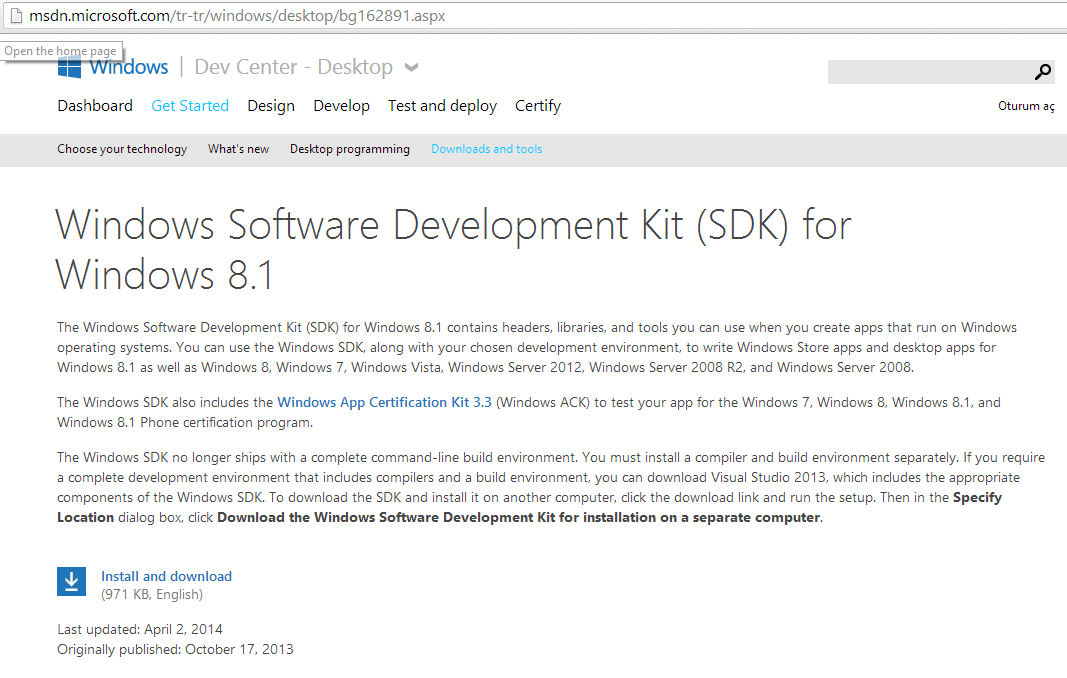Click the Windows logo icon
The image size is (1067, 678).
69,67
